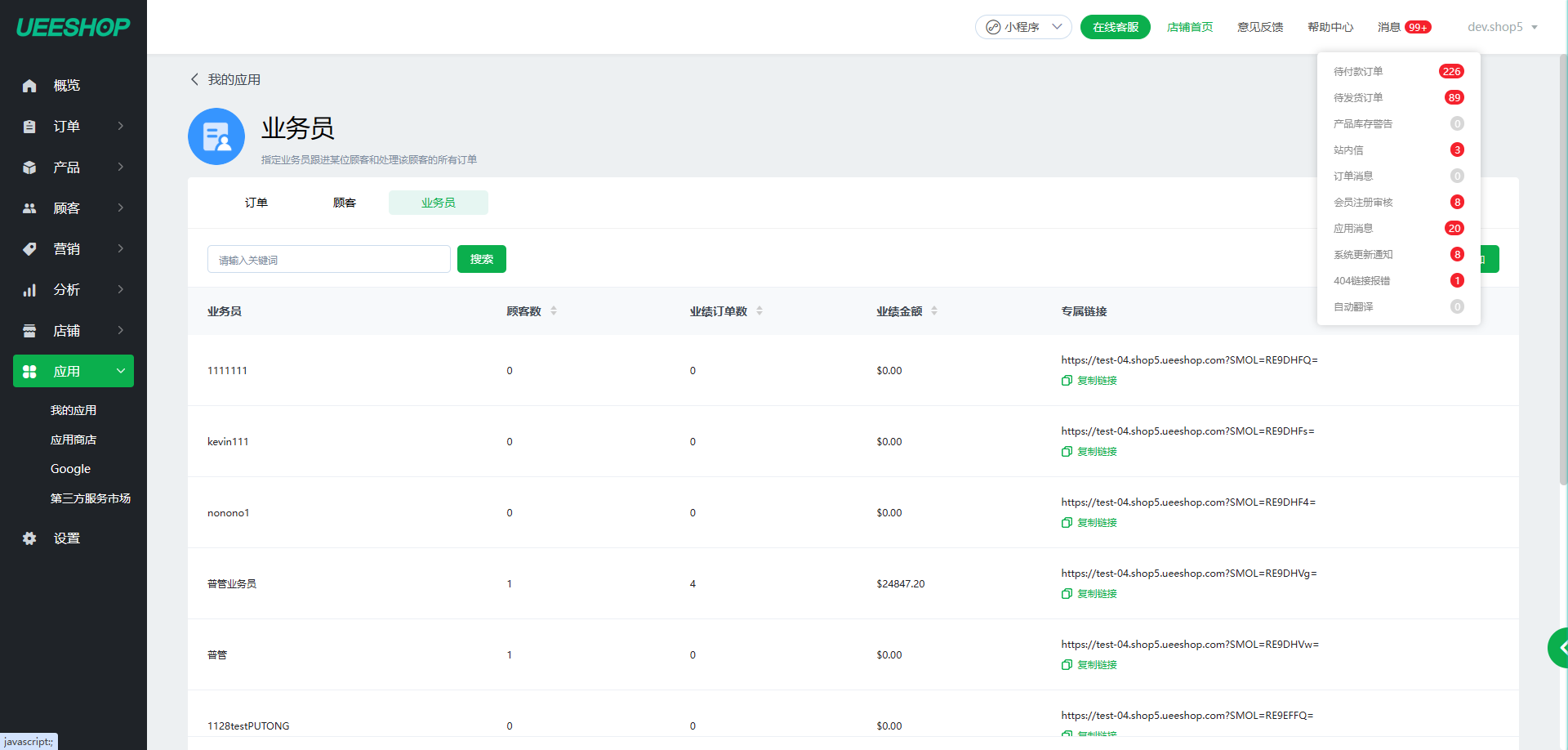Screen dimensions: 1568x750
Task: Click the box icon for 产品
Action: pos(29,167)
